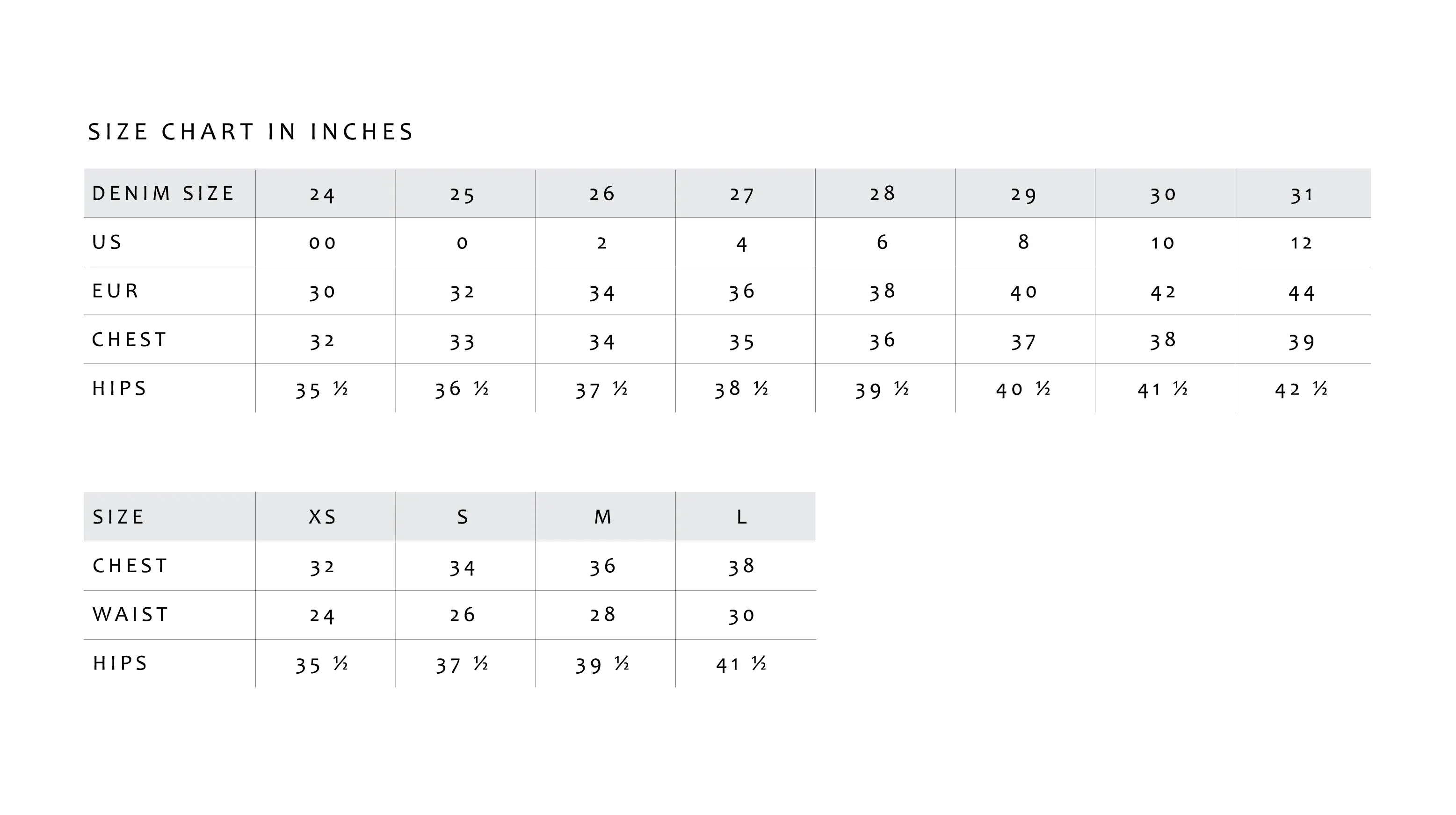Click denim size 27 column header
This screenshot has height=815, width=1456.
click(745, 193)
